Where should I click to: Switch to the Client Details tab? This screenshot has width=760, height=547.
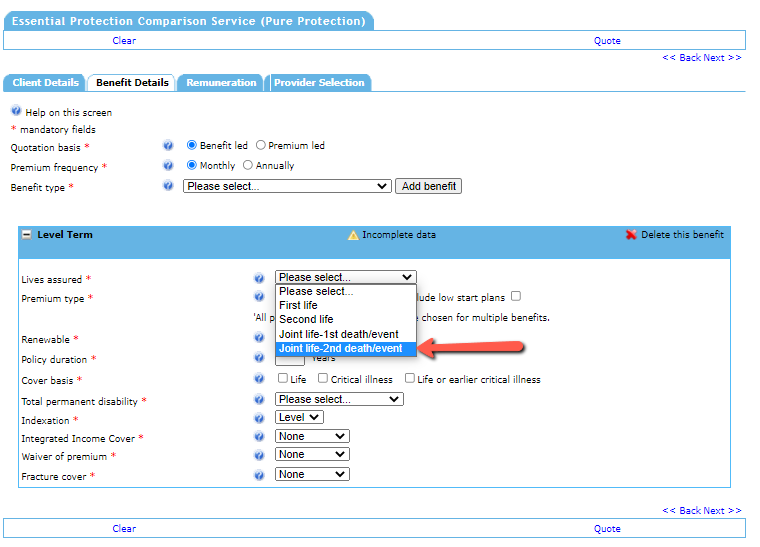click(x=46, y=83)
